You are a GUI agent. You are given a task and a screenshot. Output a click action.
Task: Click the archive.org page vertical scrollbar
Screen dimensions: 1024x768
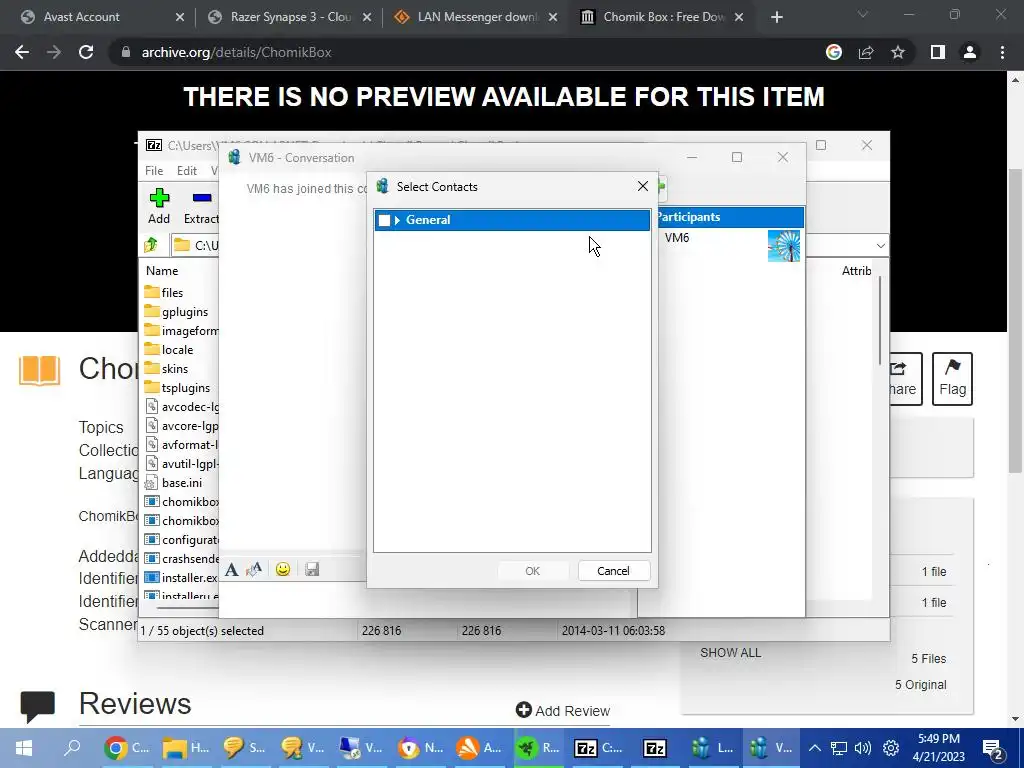[1015, 320]
